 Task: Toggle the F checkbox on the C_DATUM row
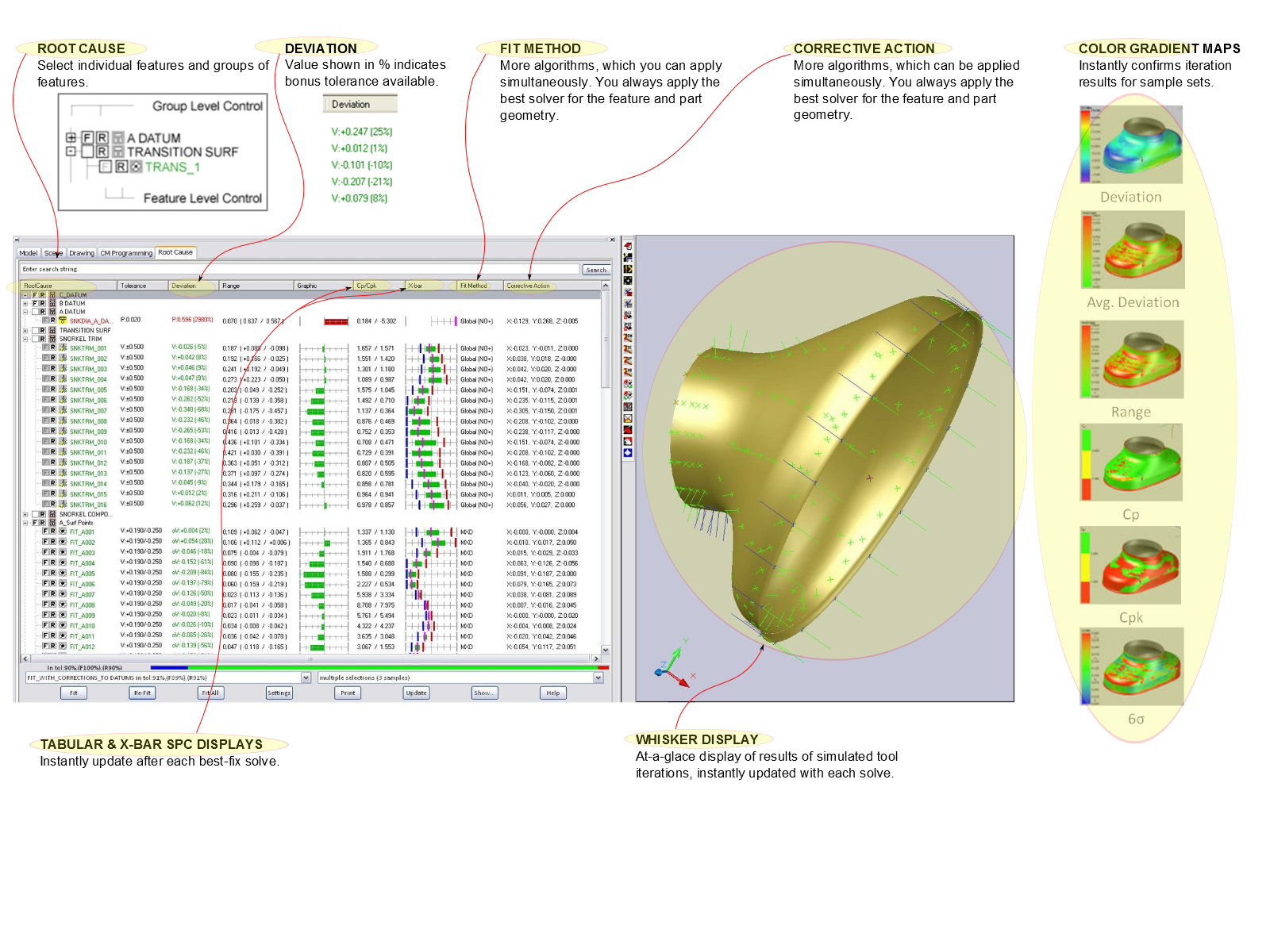coord(35,295)
